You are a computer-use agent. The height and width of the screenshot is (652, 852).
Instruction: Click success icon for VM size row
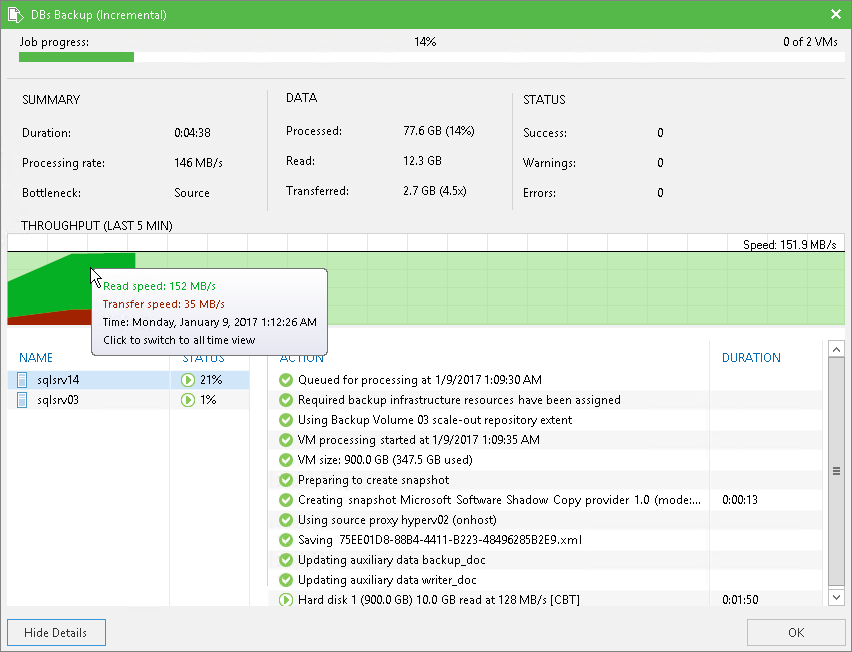(x=286, y=460)
